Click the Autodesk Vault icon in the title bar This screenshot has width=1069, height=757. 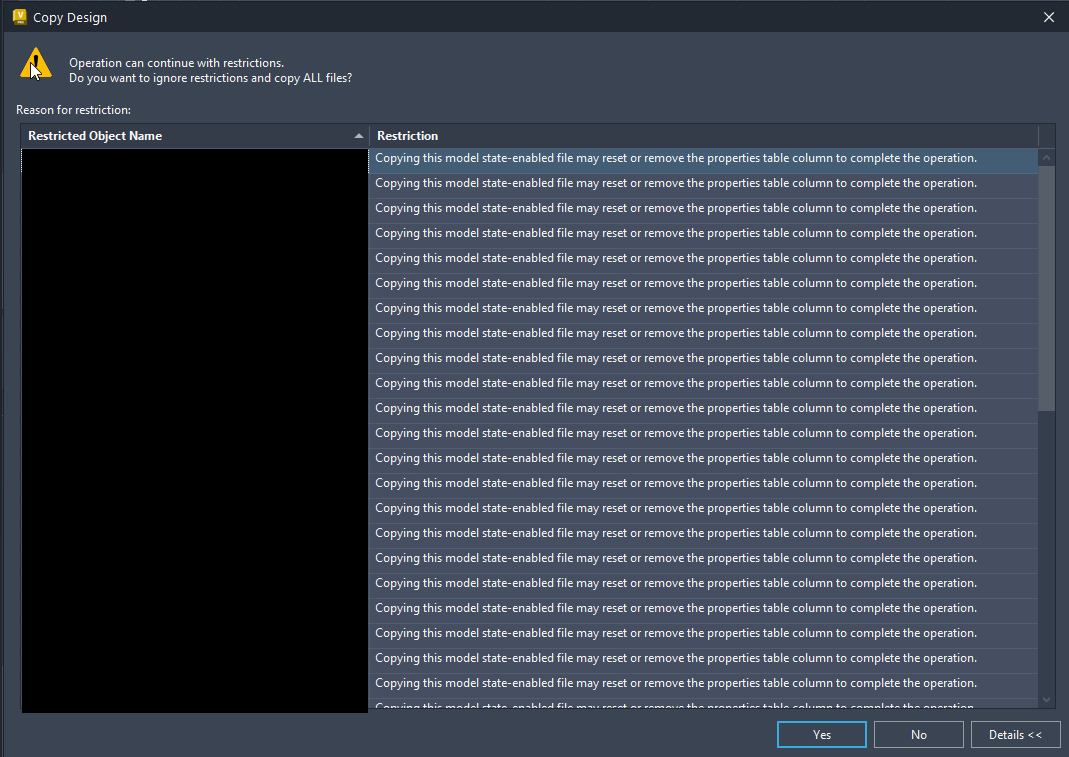[x=18, y=17]
